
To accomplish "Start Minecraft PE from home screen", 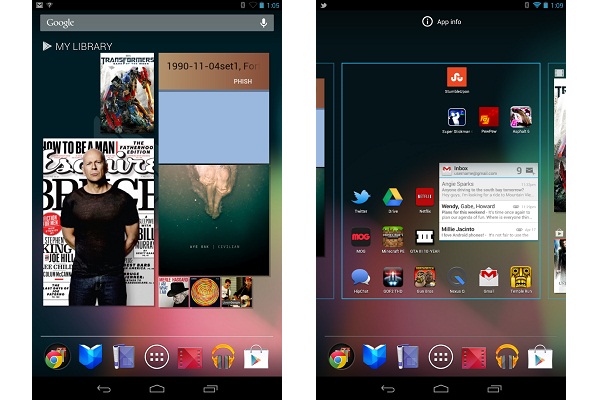I will click(392, 237).
